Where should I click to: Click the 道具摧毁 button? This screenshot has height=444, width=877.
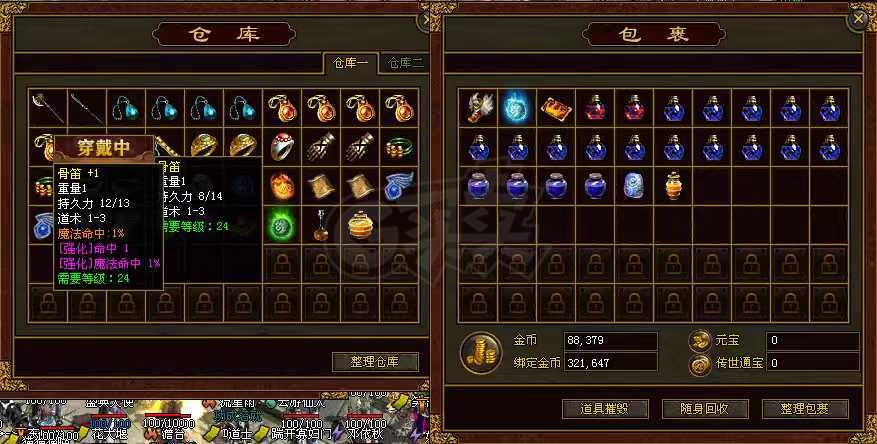[x=605, y=409]
